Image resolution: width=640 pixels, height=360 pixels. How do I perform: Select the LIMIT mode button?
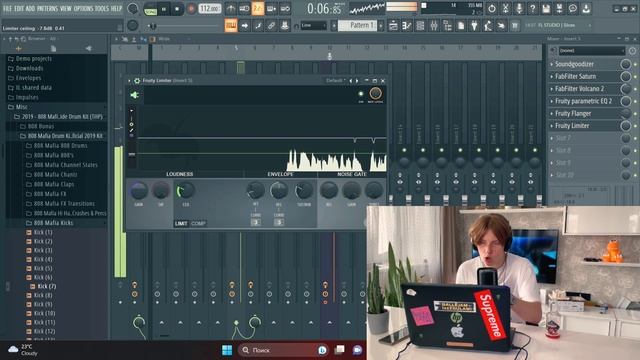[181, 223]
